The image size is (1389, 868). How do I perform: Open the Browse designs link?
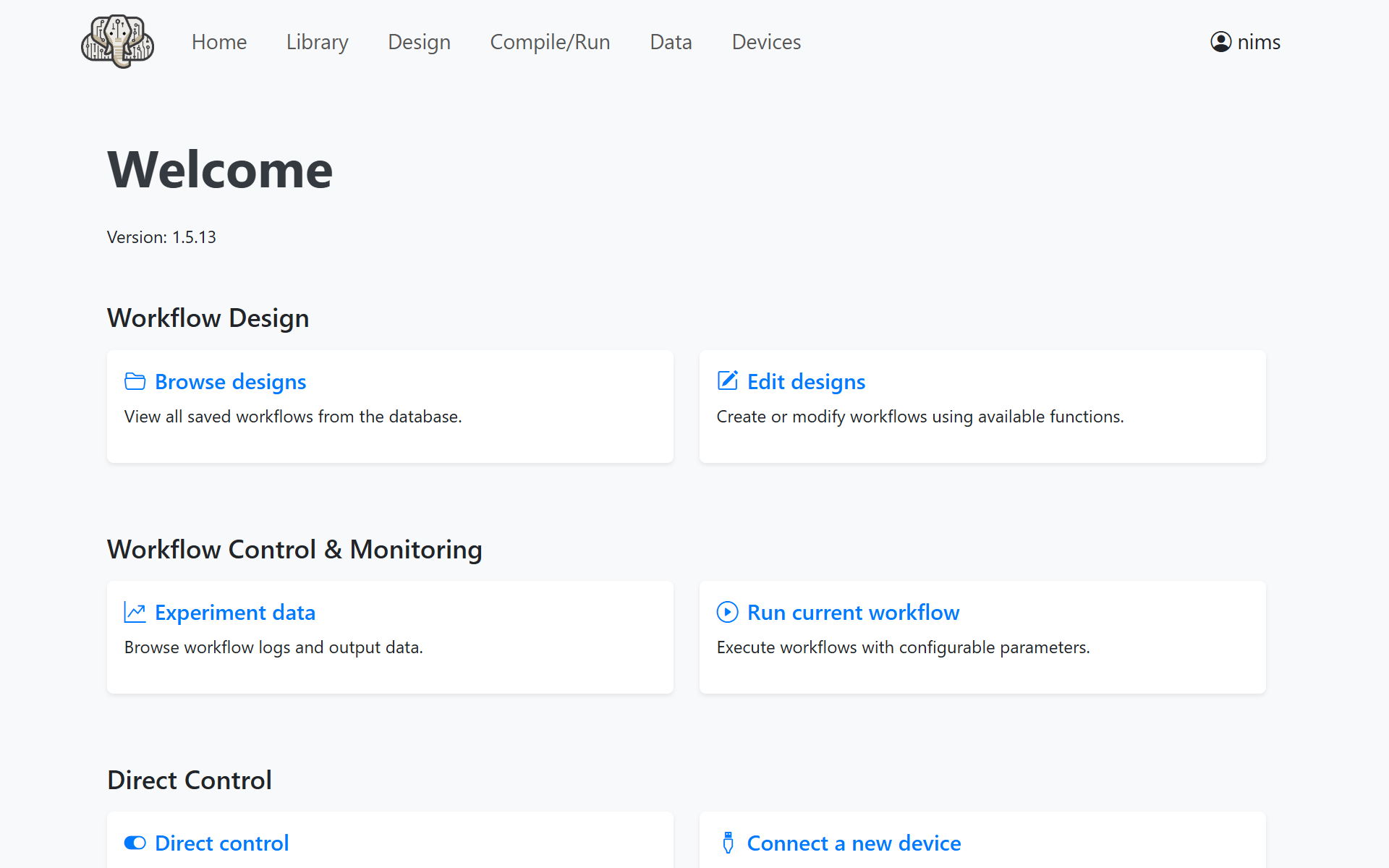tap(230, 381)
